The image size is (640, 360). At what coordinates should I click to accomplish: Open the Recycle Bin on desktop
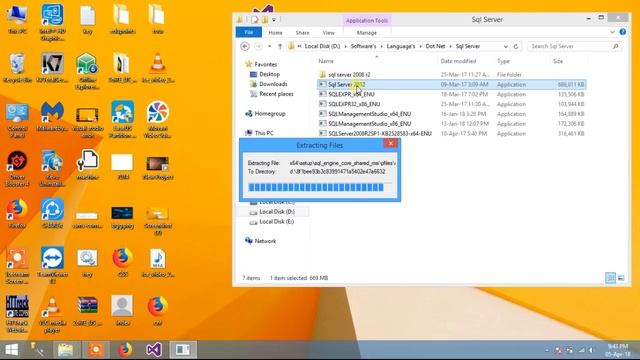coord(17,68)
